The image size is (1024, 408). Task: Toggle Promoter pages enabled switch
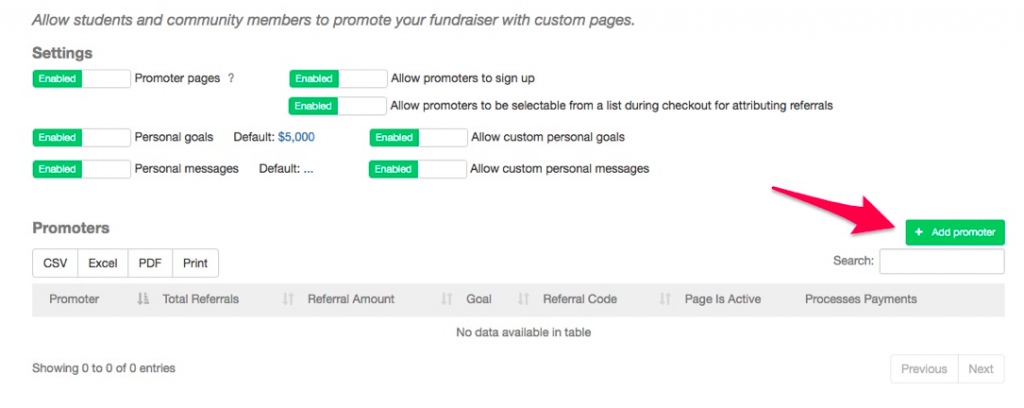tap(82, 79)
